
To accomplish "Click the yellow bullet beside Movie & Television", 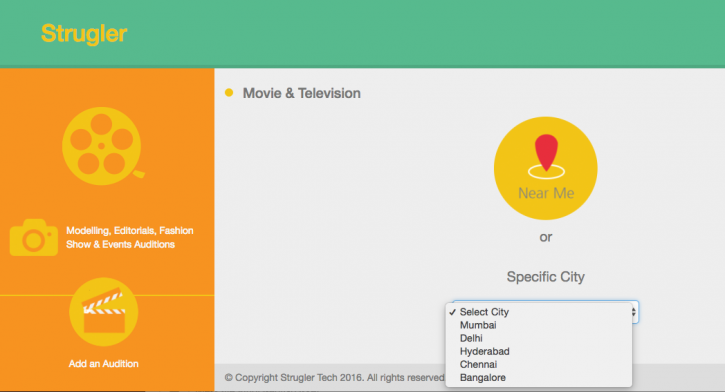I will [x=229, y=92].
